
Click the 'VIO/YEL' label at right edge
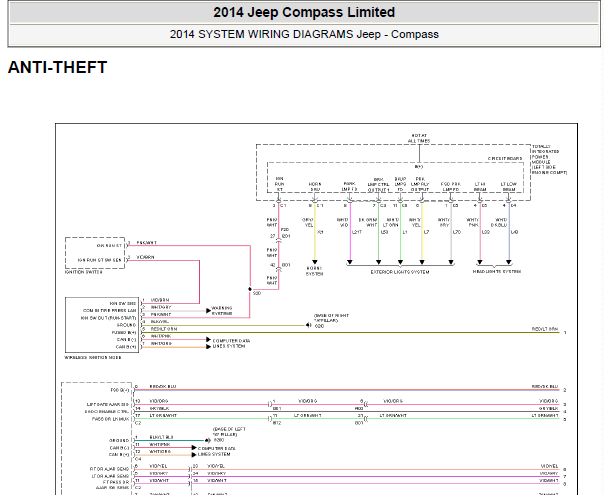(549, 466)
